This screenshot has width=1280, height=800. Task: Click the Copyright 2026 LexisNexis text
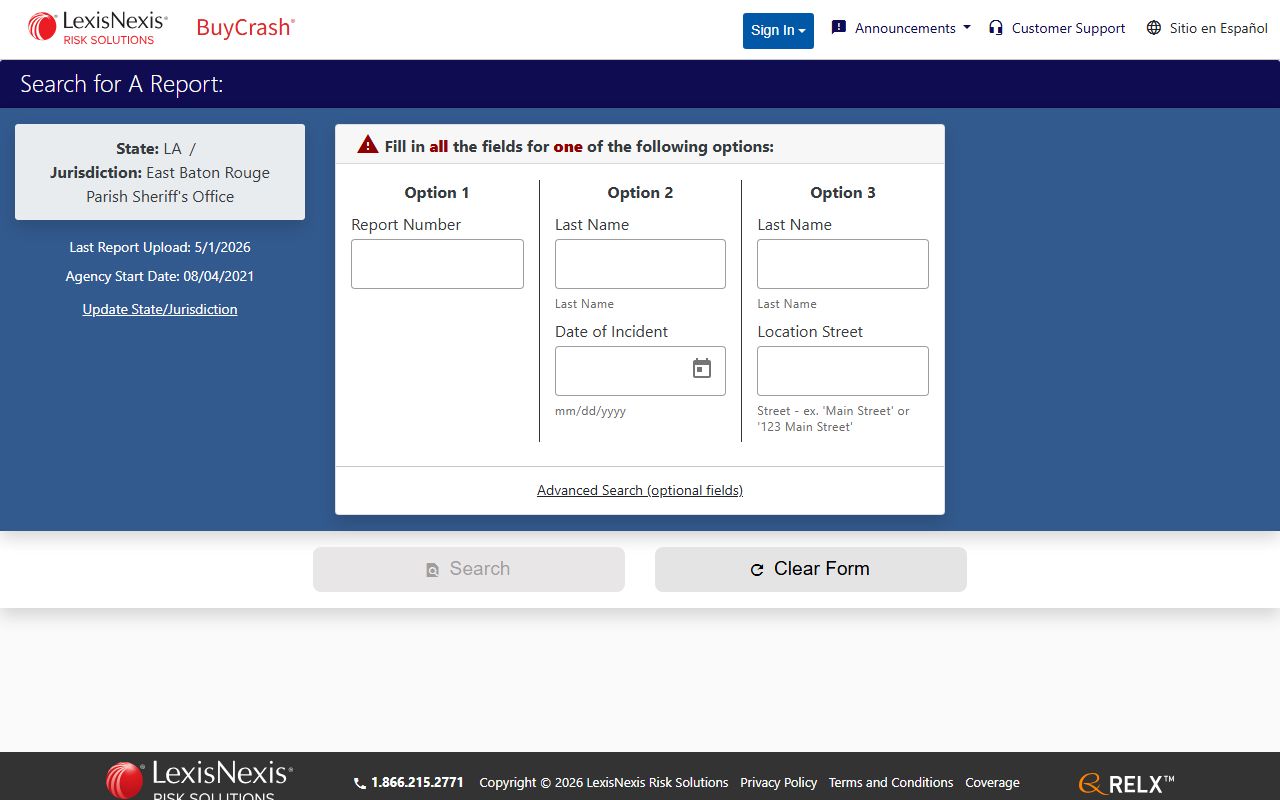pos(604,783)
